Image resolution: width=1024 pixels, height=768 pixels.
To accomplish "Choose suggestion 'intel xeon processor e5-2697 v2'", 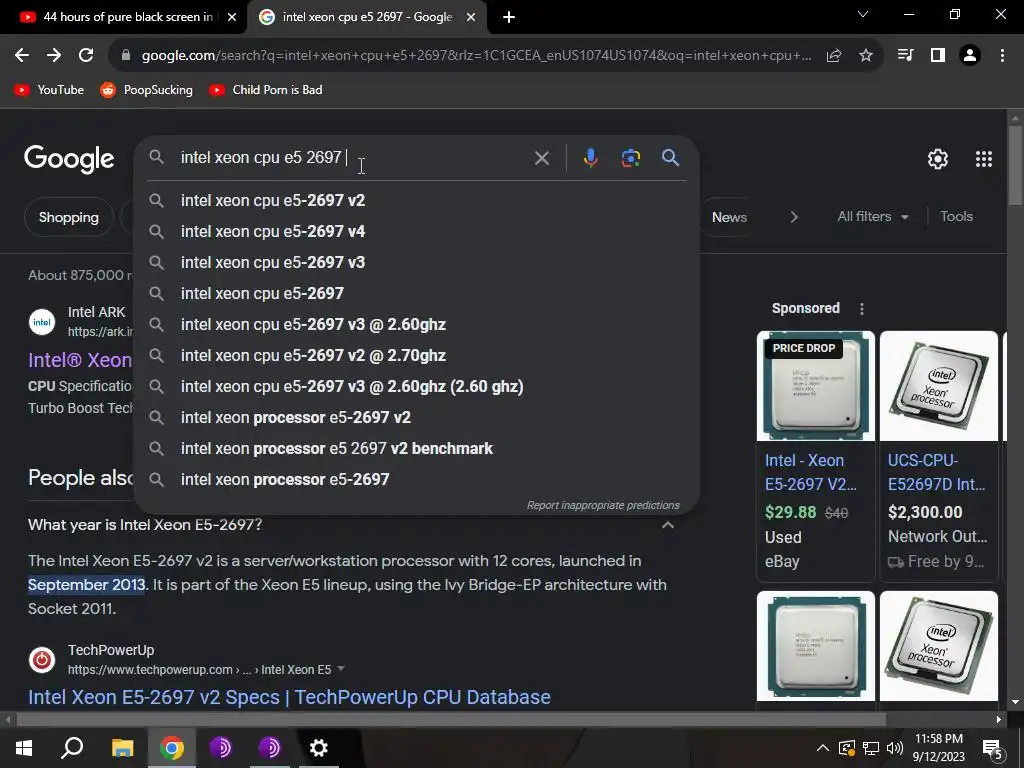I will point(416,418).
